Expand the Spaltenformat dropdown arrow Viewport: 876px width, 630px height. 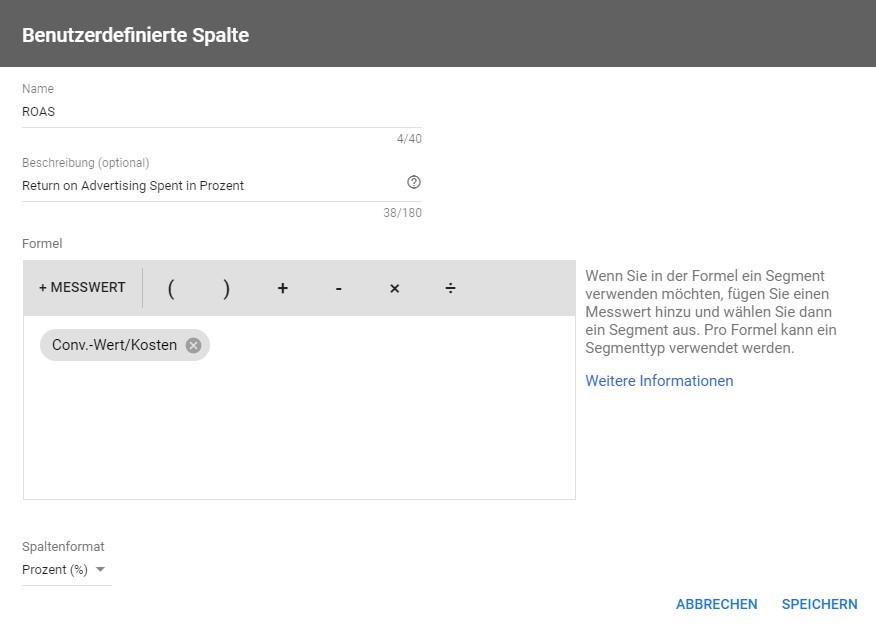(101, 570)
